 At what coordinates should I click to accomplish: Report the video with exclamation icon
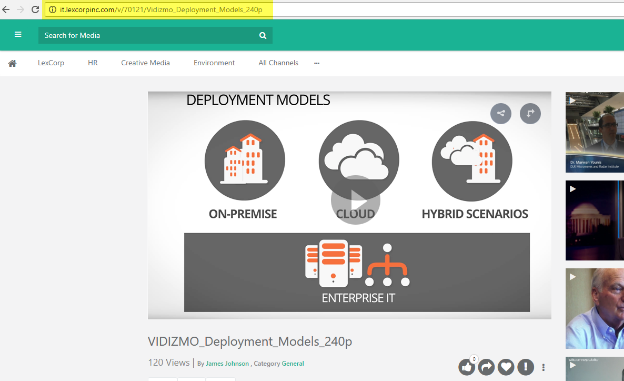[526, 367]
